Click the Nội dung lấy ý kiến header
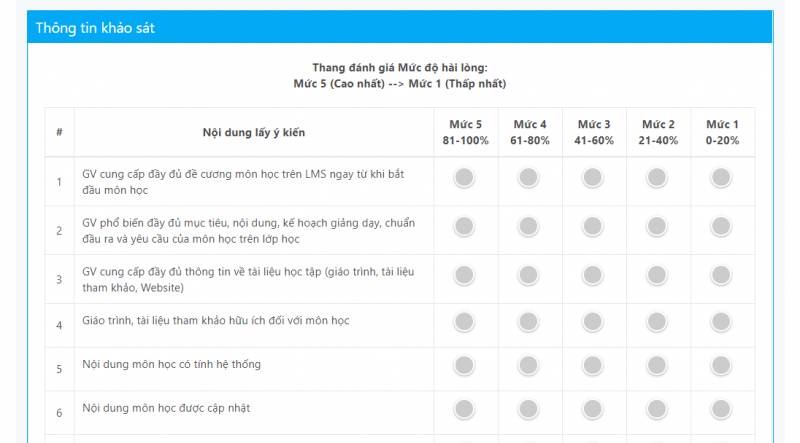 tap(253, 132)
